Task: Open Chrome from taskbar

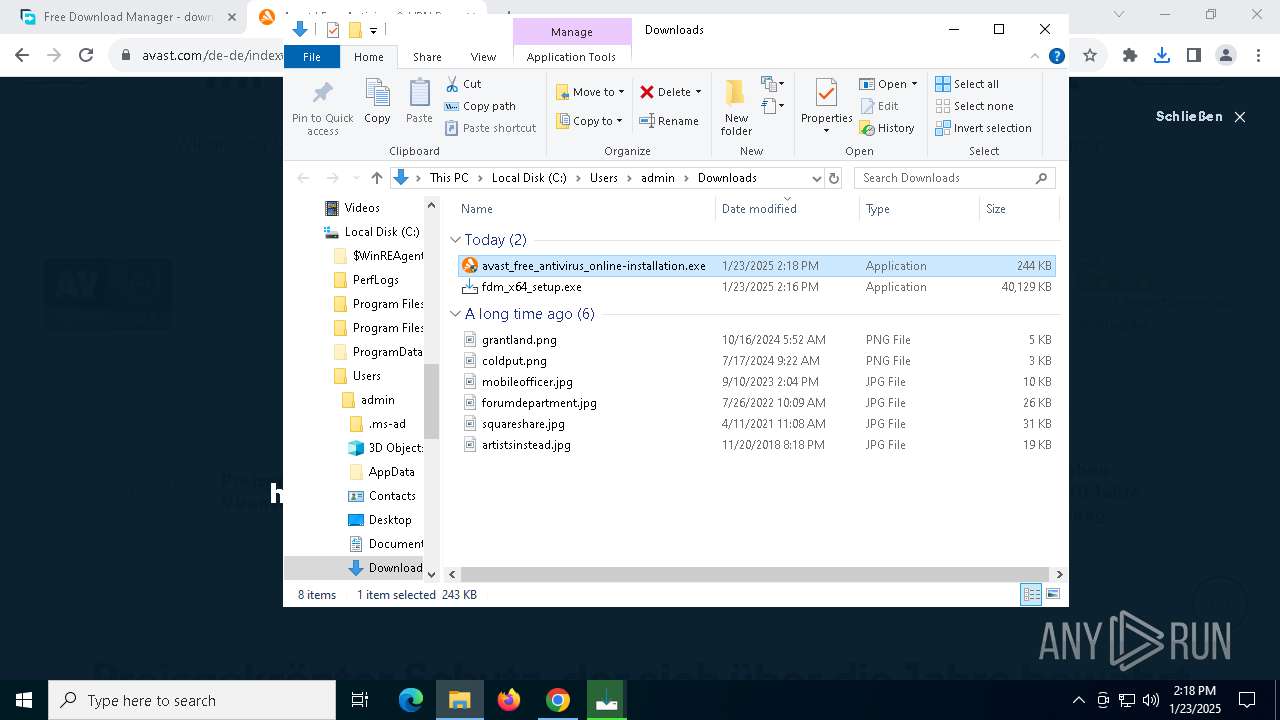Action: [558, 700]
